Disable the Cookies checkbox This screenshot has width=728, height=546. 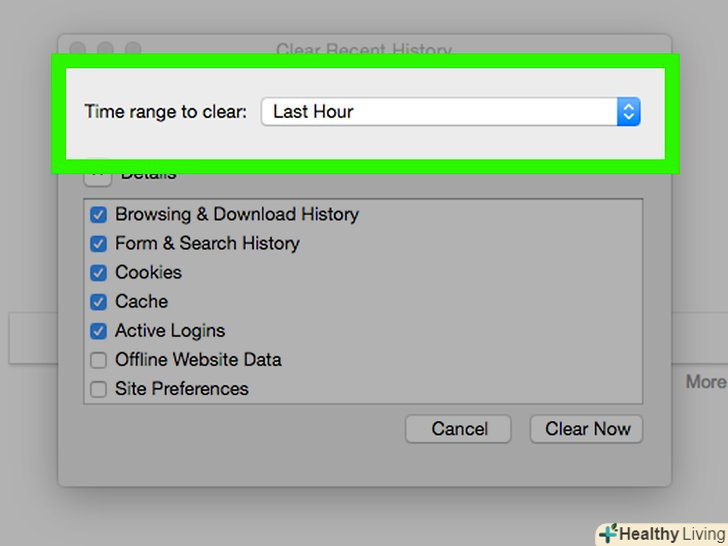pyautogui.click(x=98, y=272)
